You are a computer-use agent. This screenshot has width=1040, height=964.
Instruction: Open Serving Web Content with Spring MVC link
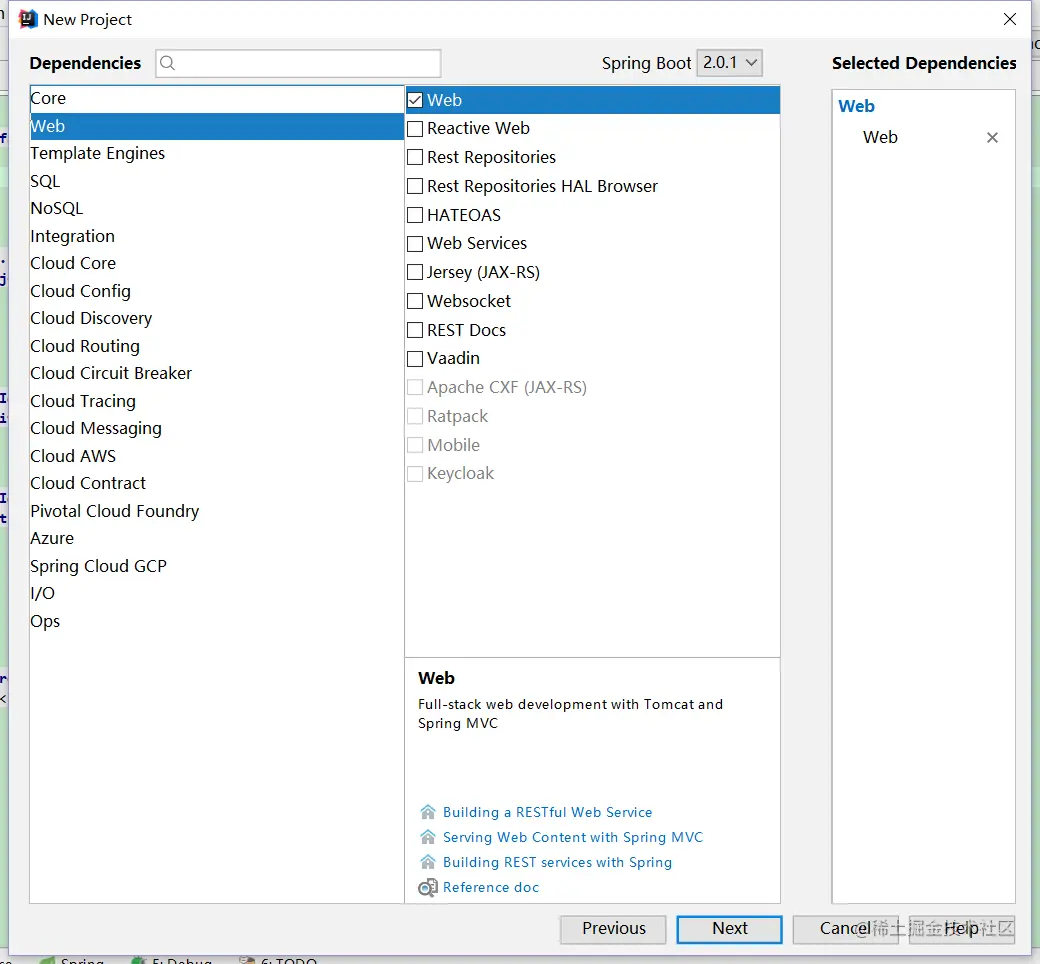click(573, 837)
